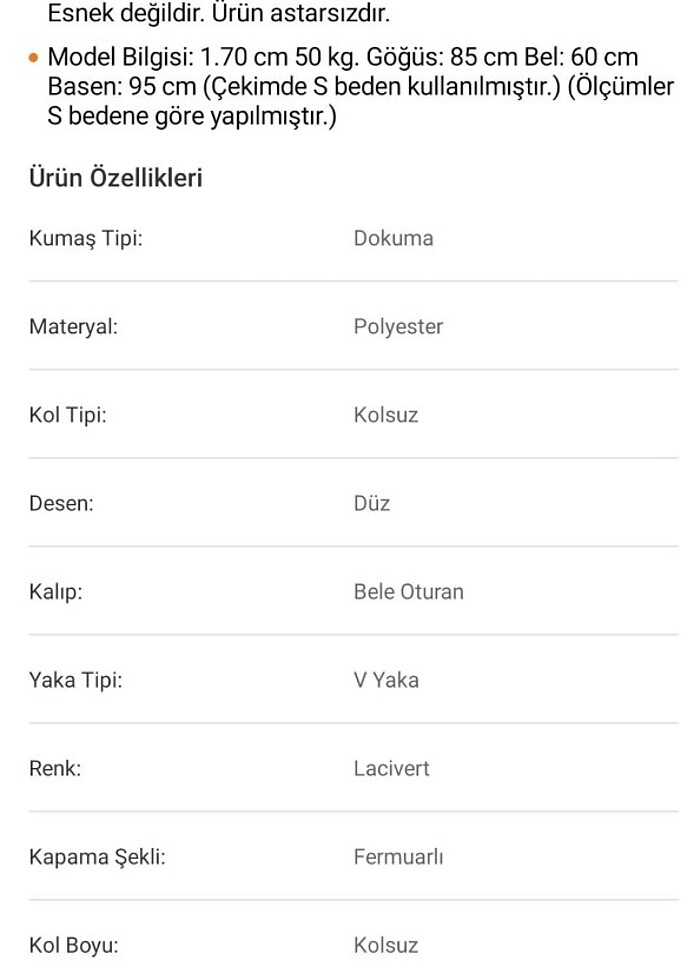Image resolution: width=700 pixels, height=980 pixels.
Task: Click the Lacivert color value
Action: (392, 769)
